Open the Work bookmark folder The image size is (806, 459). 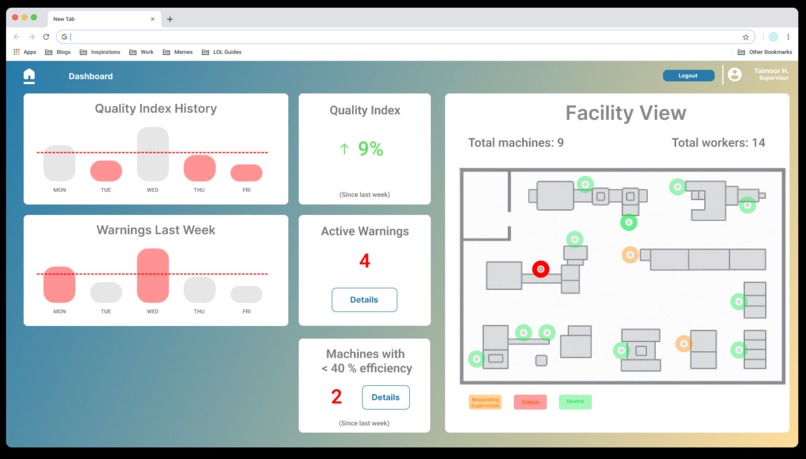point(141,52)
